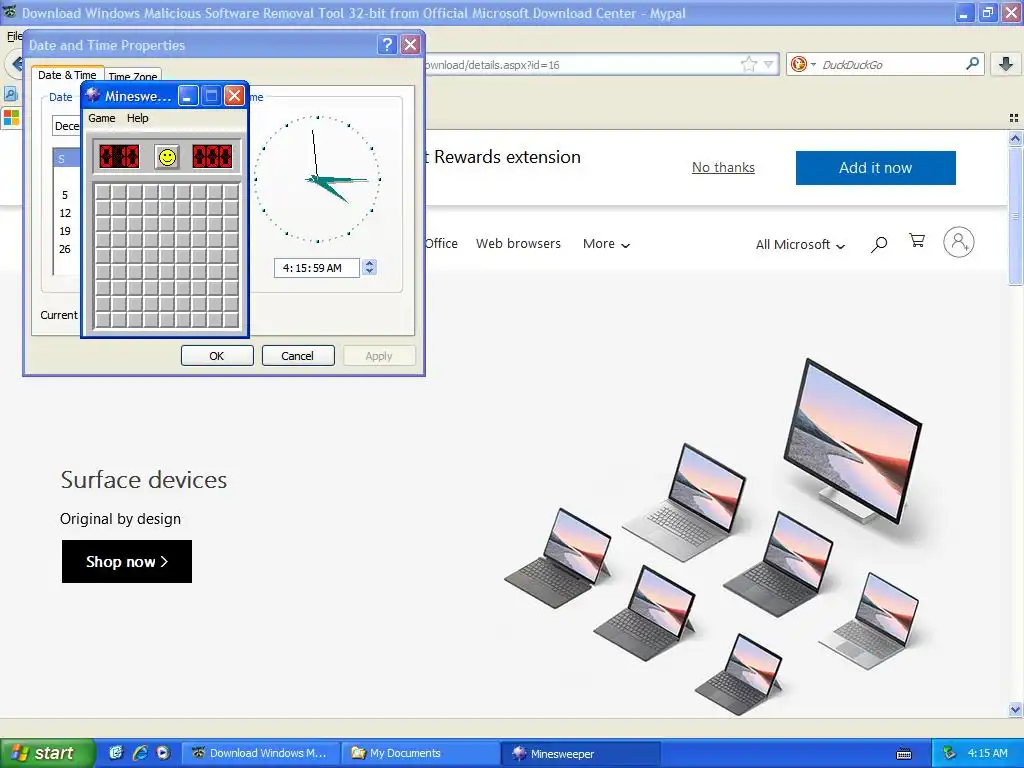Open Windows Media Player Quick Launch icon
The height and width of the screenshot is (768, 1024).
point(163,753)
